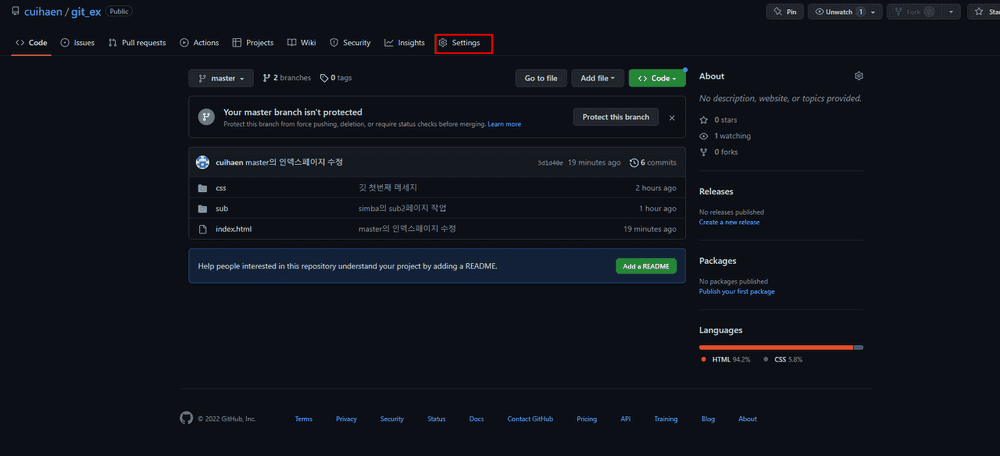Viewport: 1000px width, 456px height.
Task: Pin this repository
Action: 784,12
